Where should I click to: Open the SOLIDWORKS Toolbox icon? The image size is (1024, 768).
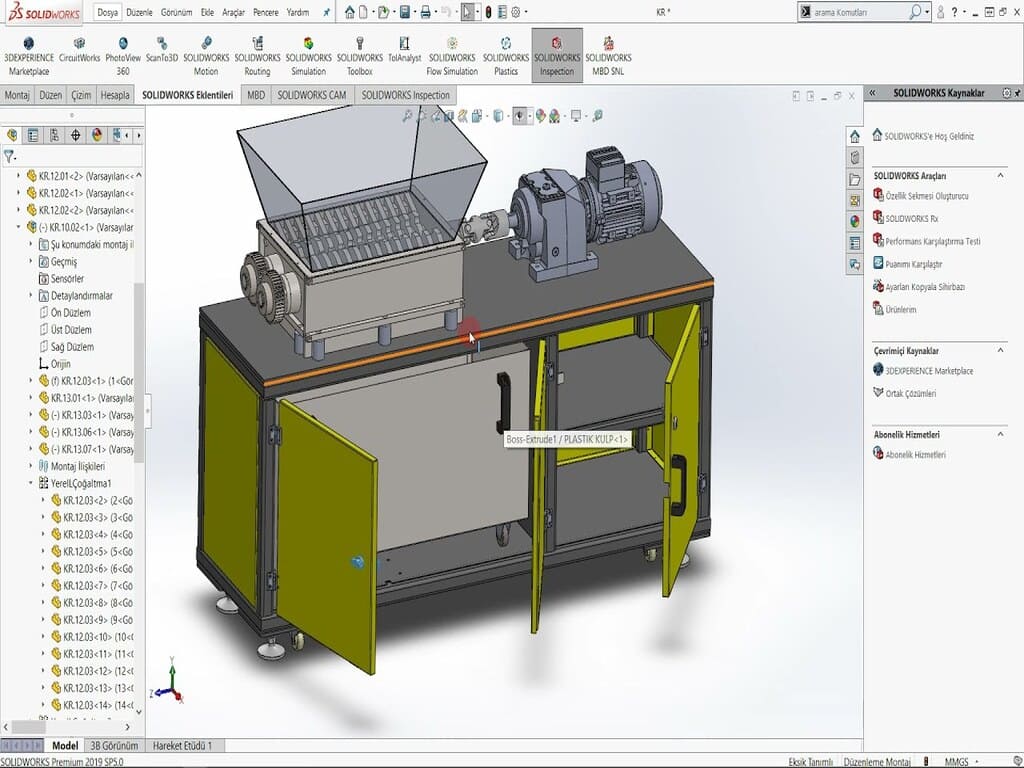click(362, 45)
